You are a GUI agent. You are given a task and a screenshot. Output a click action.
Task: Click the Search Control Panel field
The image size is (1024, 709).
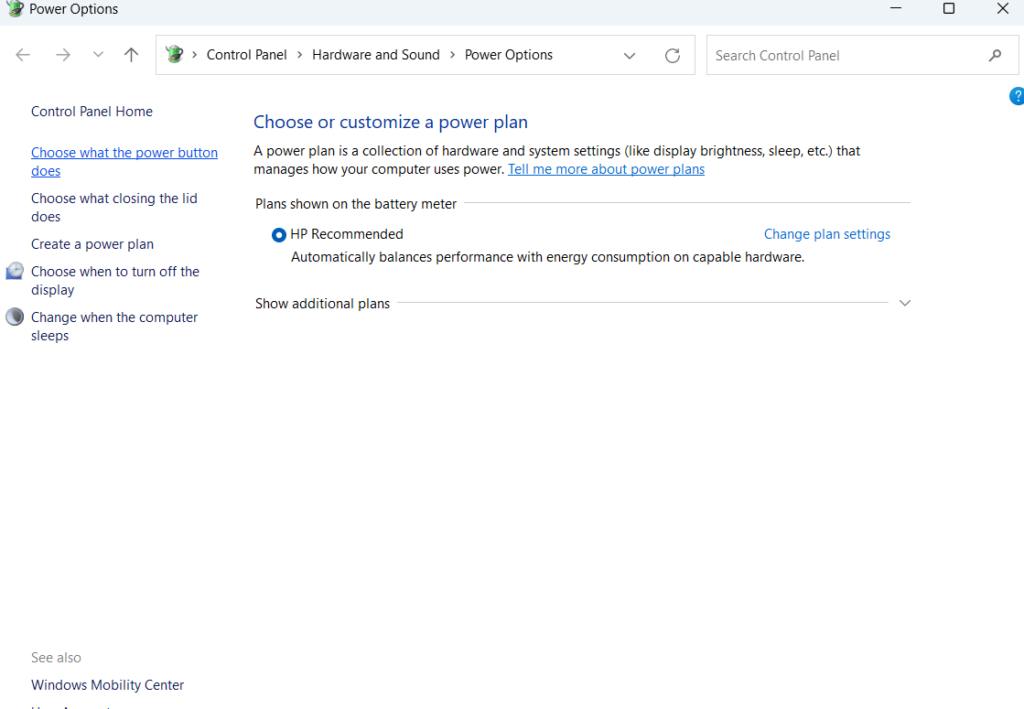pyautogui.click(x=862, y=55)
